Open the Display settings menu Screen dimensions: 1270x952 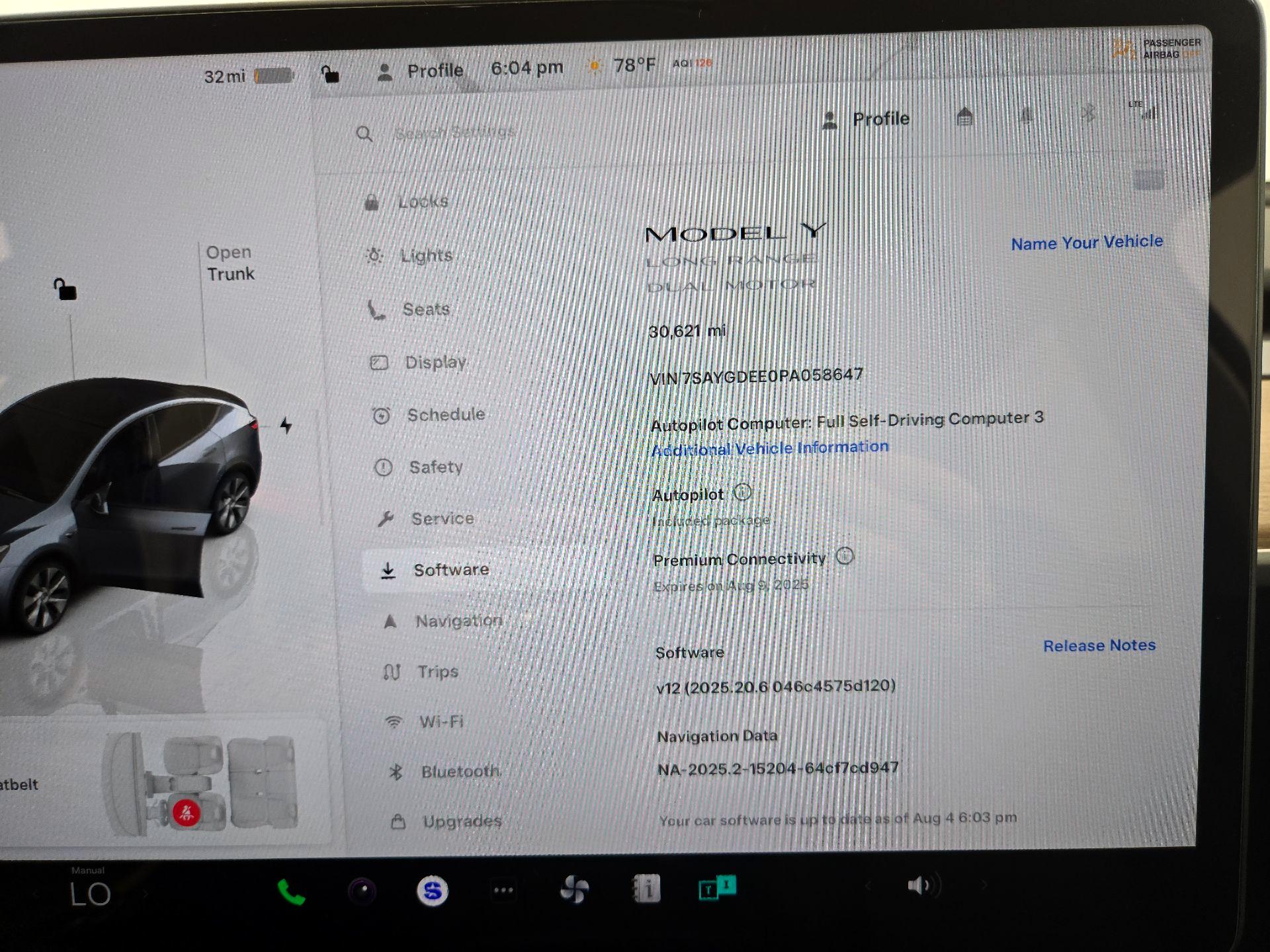click(419, 362)
